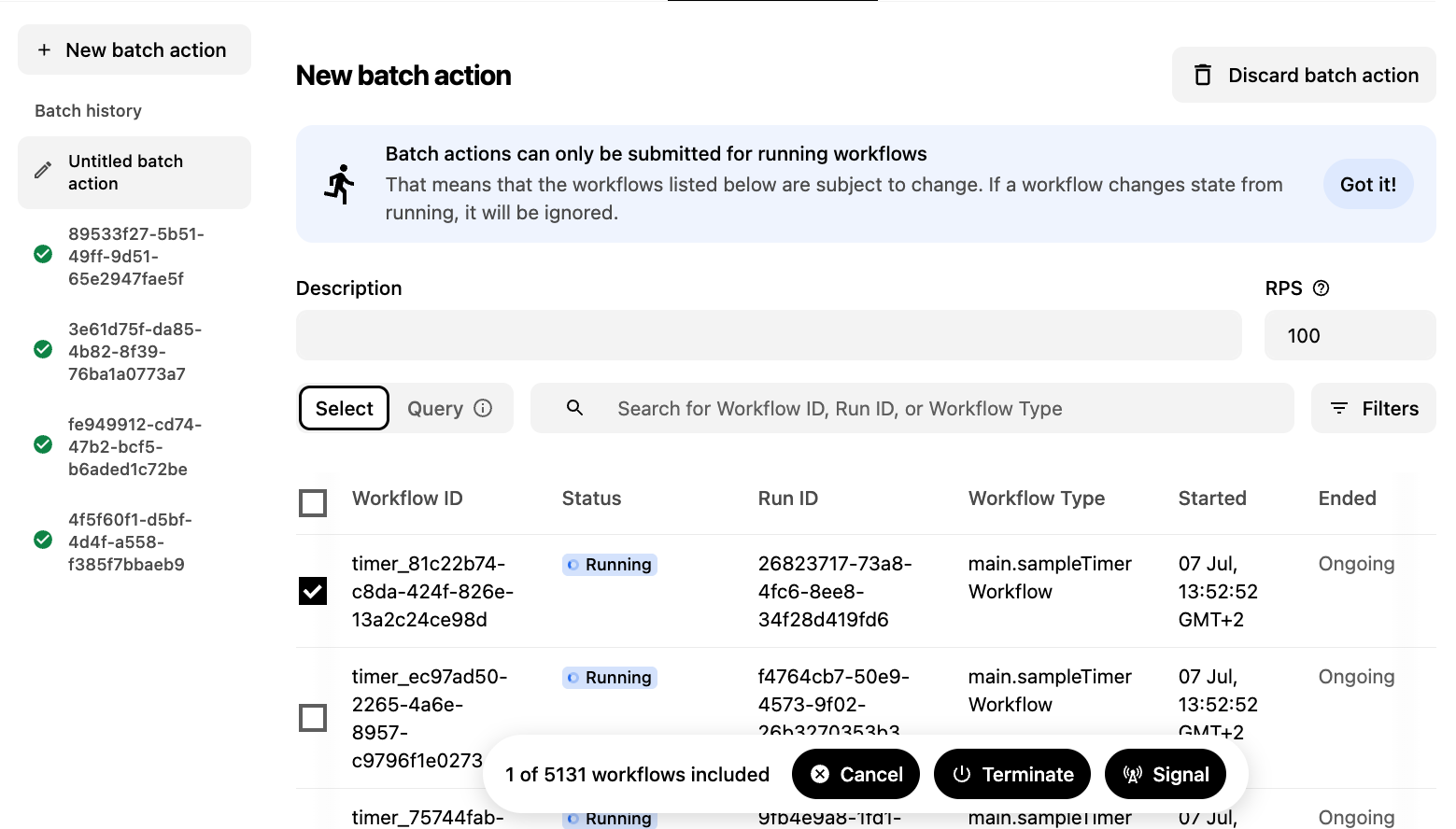Click the plus icon for new batch action
The width and height of the screenshot is (1456, 829).
point(44,50)
